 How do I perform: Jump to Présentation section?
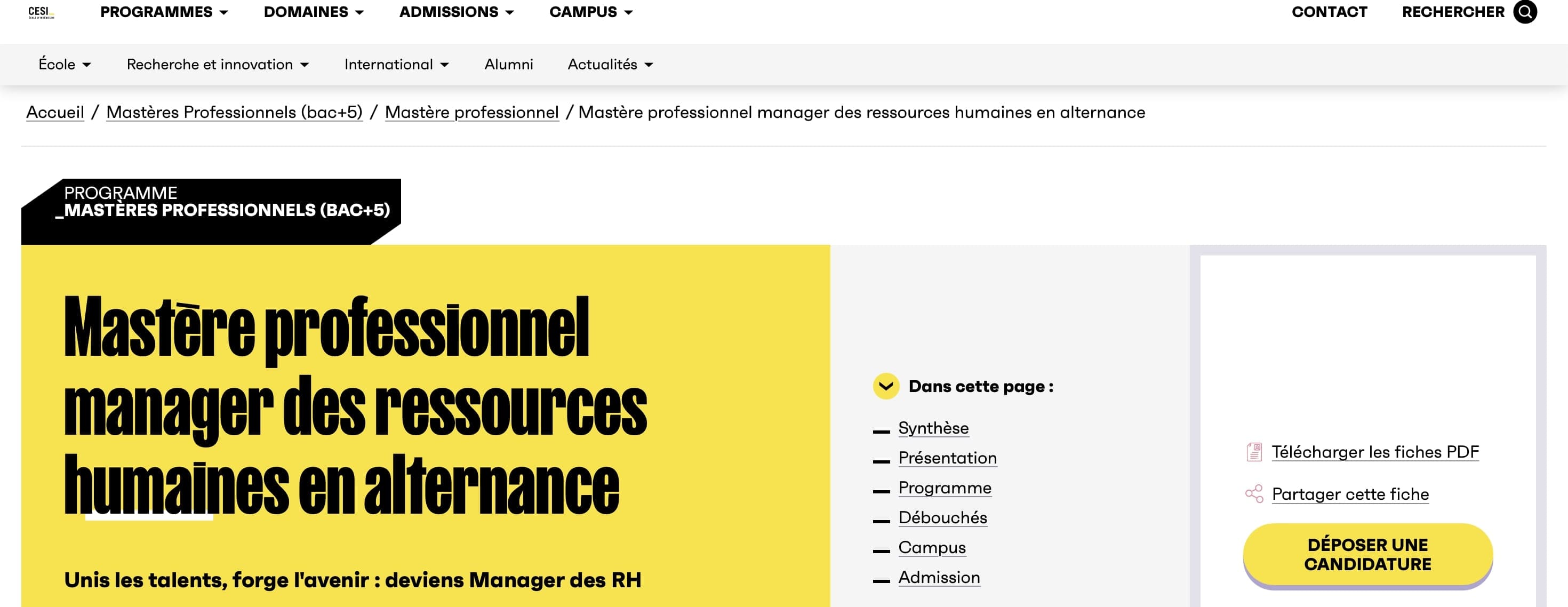point(947,458)
